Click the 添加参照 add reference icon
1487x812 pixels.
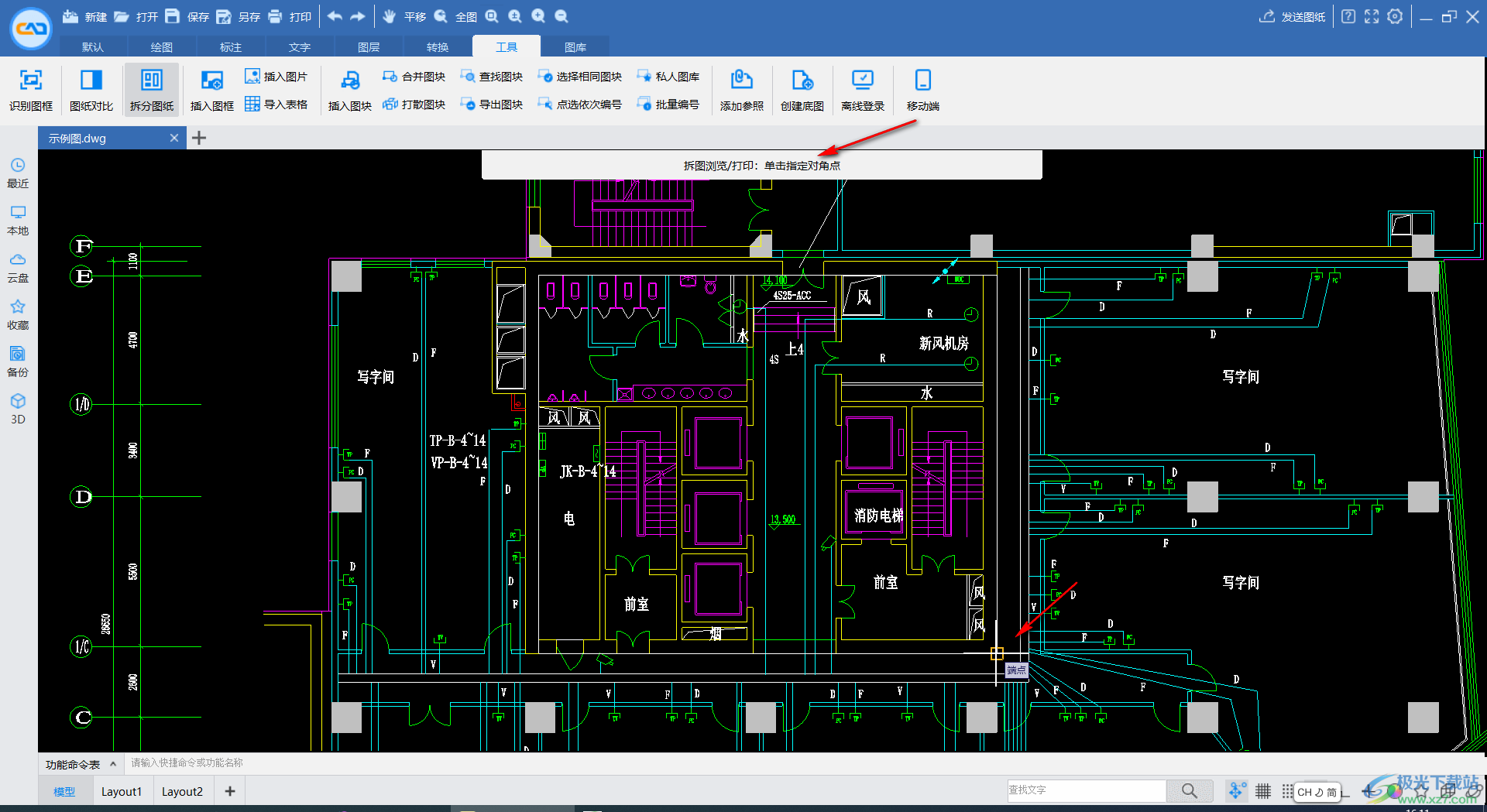[x=741, y=81]
